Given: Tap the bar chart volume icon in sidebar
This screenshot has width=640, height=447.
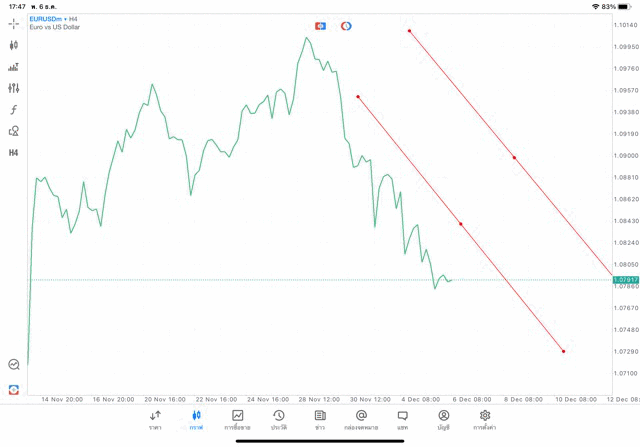Looking at the screenshot, I should (x=14, y=67).
